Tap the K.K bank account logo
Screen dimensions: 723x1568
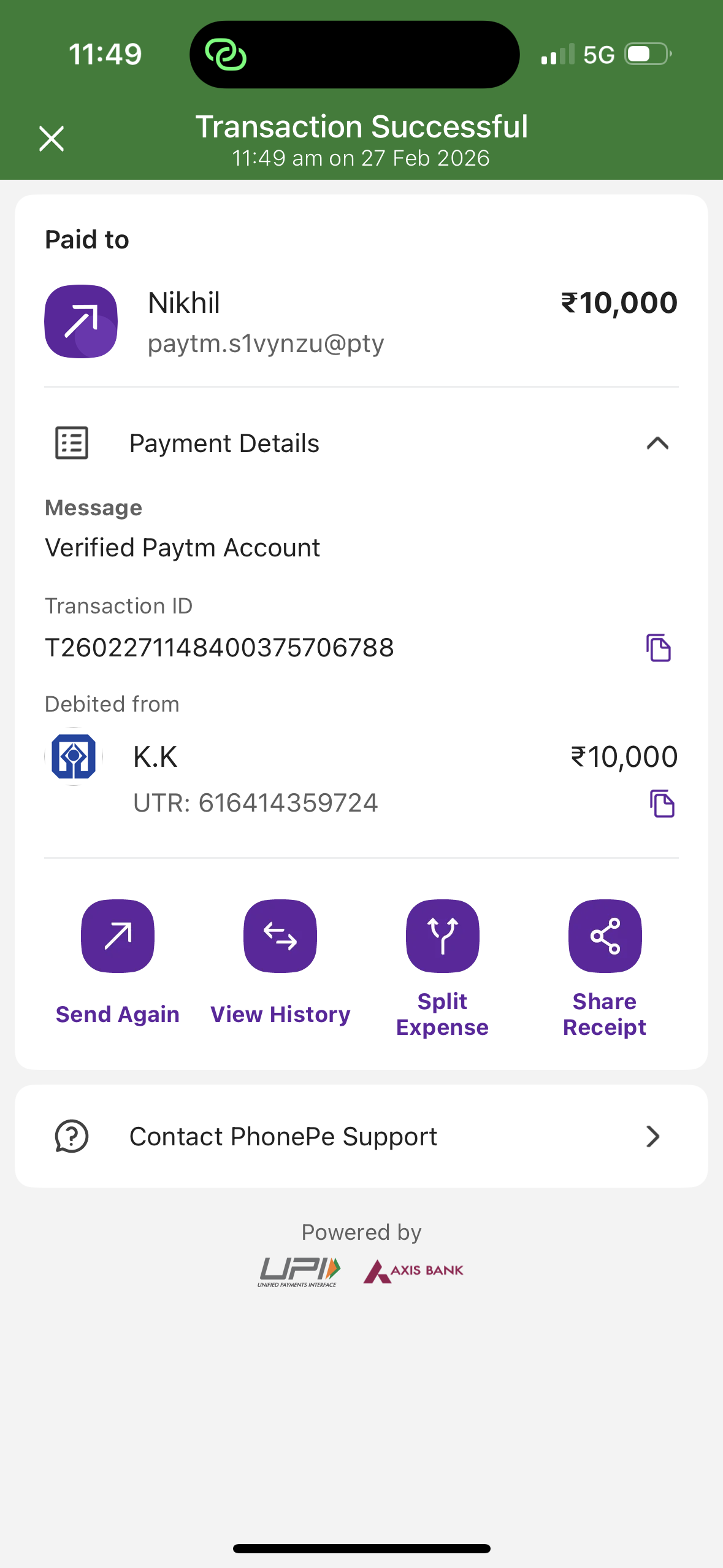74,756
